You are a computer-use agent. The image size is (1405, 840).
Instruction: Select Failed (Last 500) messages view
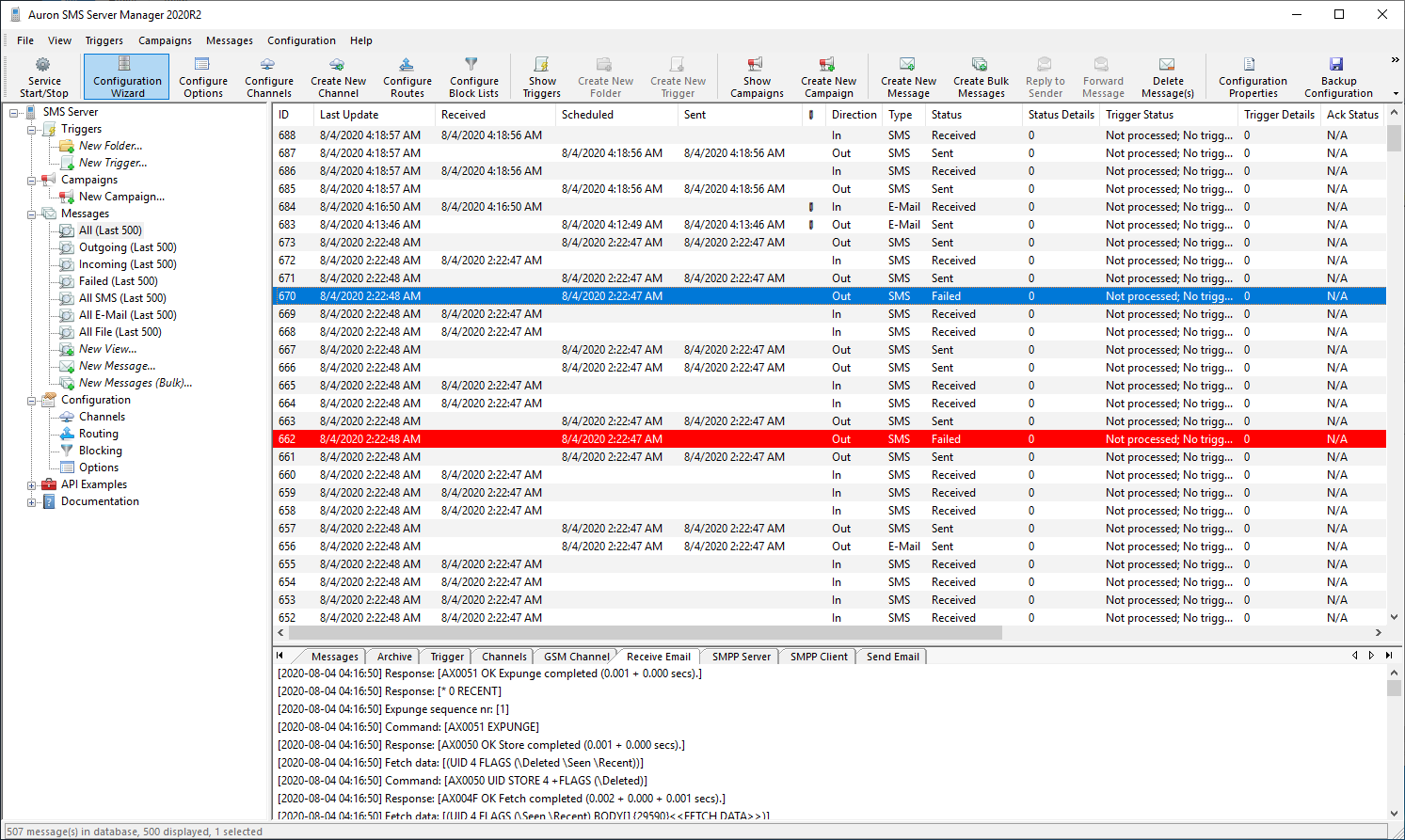pyautogui.click(x=118, y=281)
